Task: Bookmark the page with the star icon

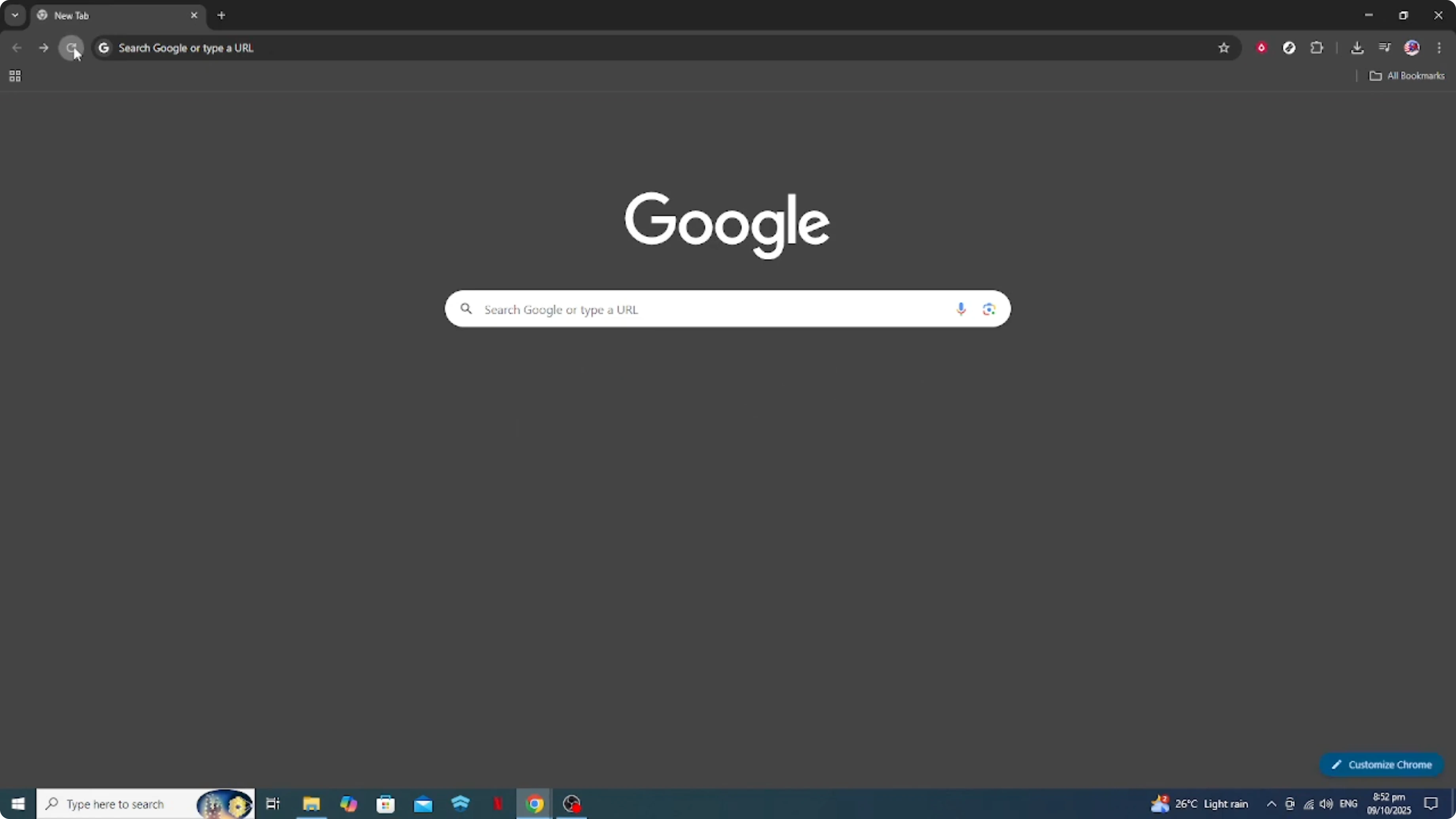Action: point(1224,48)
